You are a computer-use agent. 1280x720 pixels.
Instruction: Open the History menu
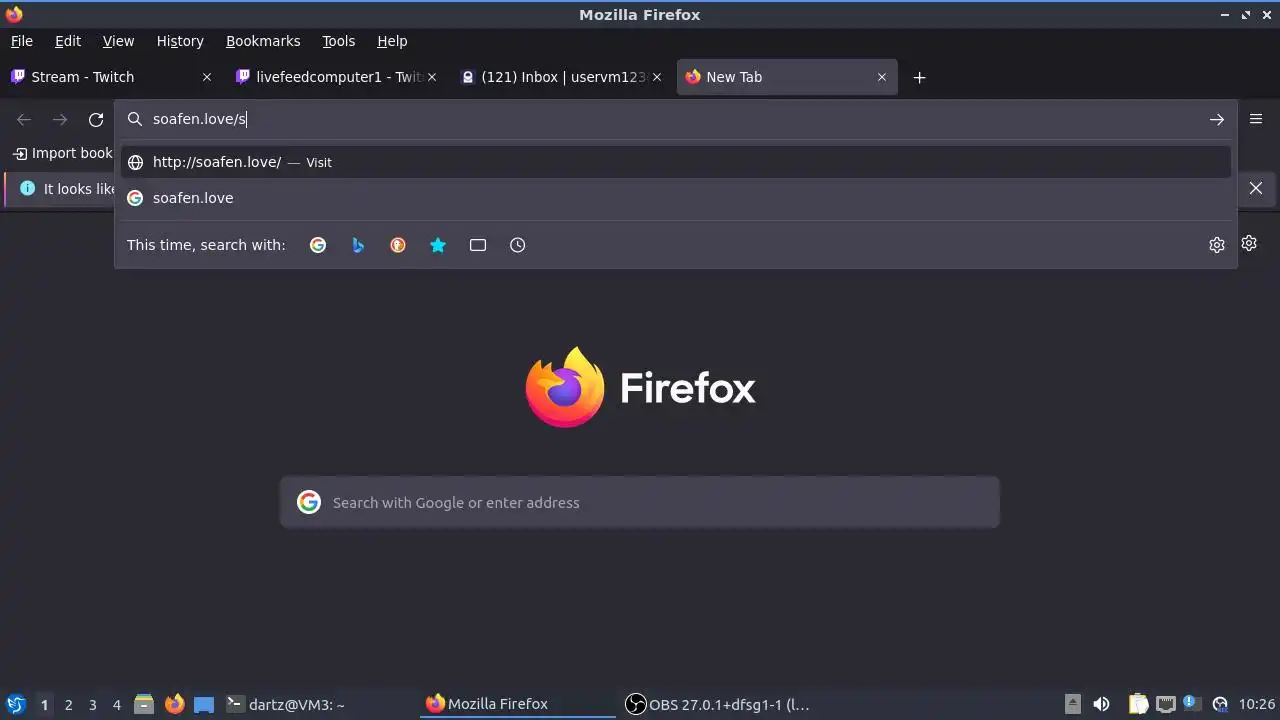pyautogui.click(x=180, y=41)
